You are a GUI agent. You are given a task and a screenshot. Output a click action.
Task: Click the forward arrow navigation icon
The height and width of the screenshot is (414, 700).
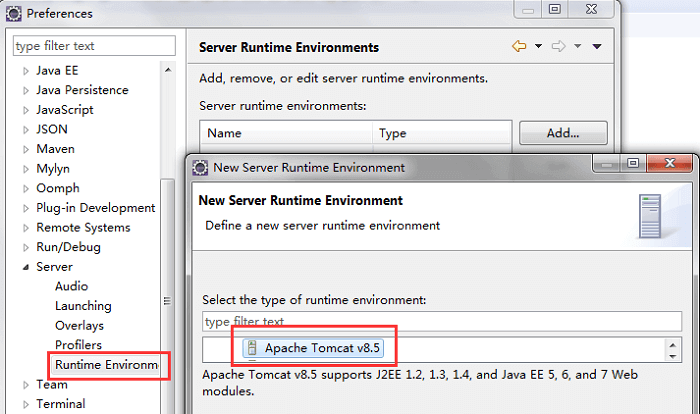(559, 47)
